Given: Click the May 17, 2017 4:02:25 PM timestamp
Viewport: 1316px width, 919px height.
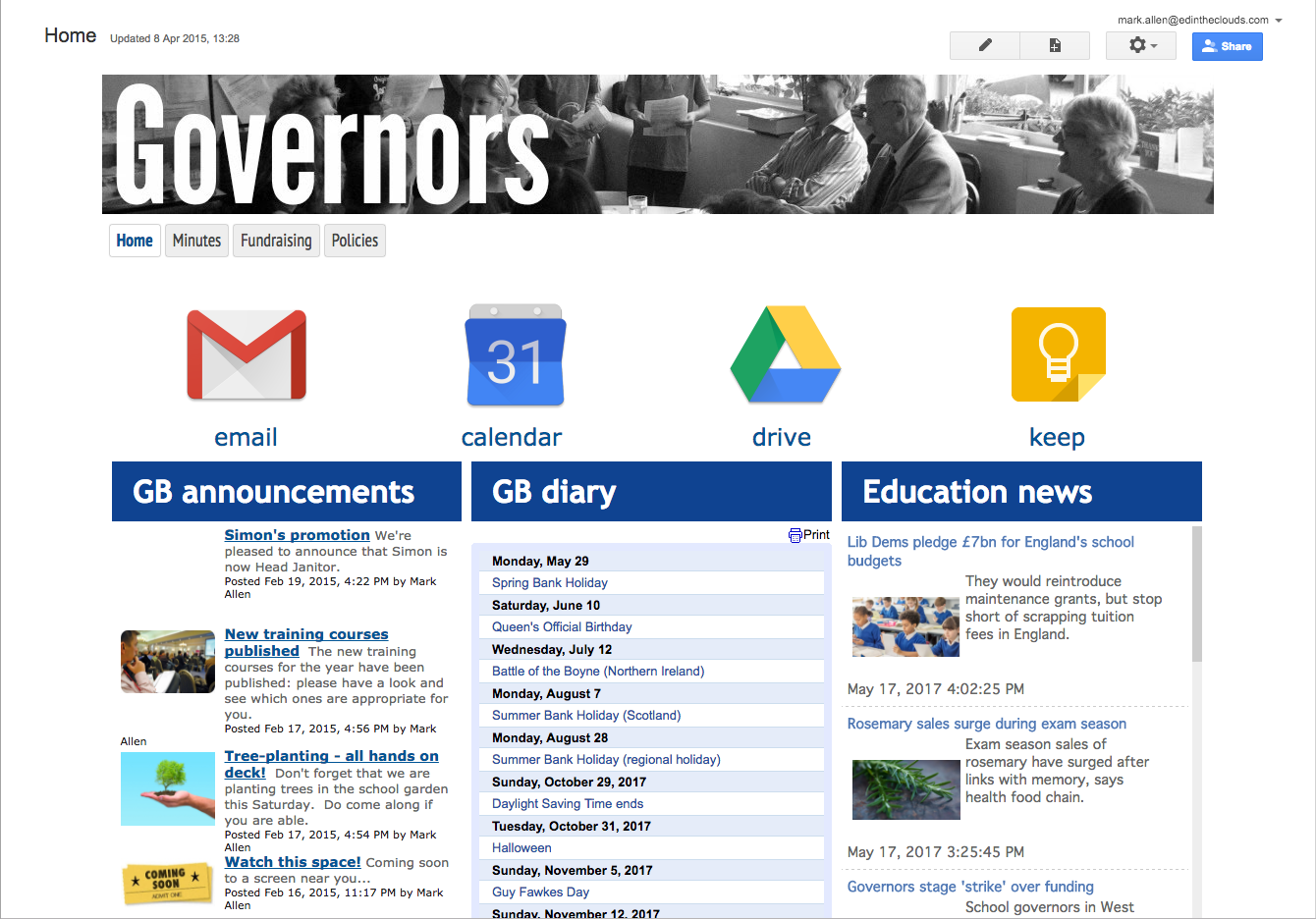Looking at the screenshot, I should point(936,689).
